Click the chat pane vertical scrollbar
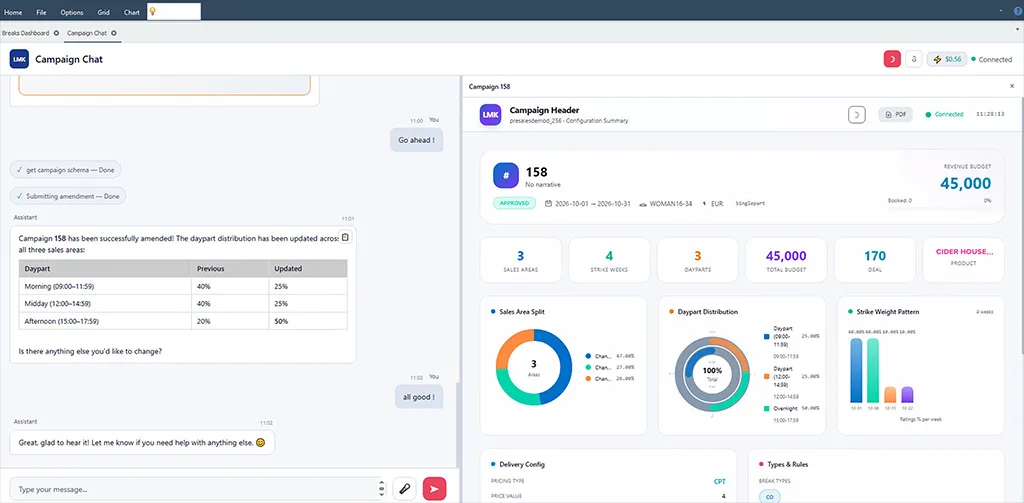1024x503 pixels. click(x=457, y=425)
